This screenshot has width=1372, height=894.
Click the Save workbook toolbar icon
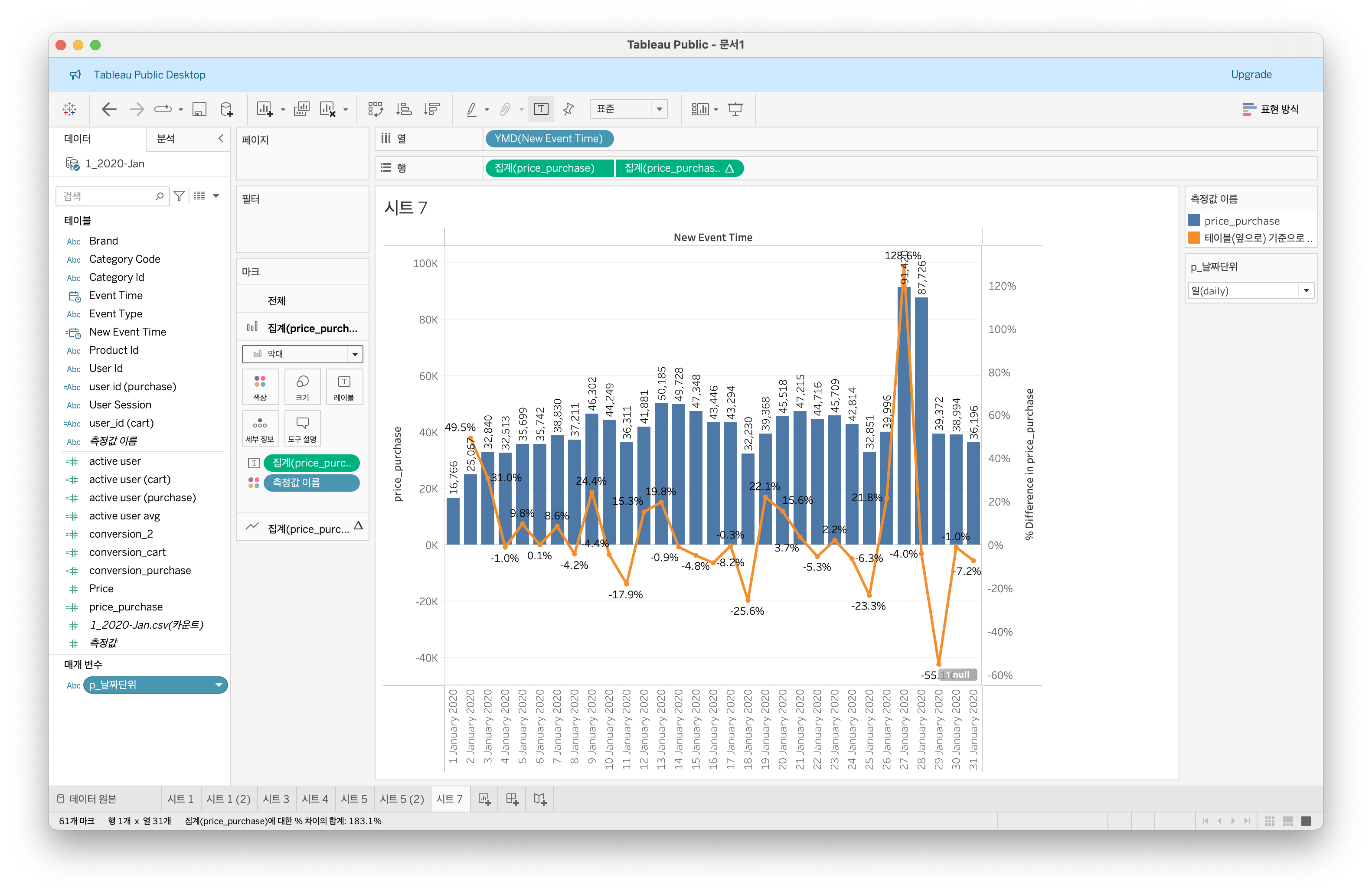click(x=199, y=110)
